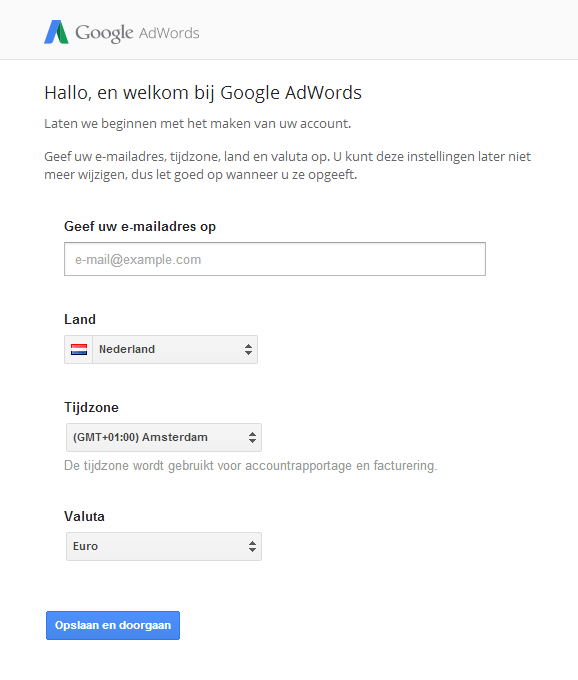Open the Tijdzone dropdown showing Amsterdam
Image resolution: width=578 pixels, height=680 pixels.
click(x=163, y=437)
